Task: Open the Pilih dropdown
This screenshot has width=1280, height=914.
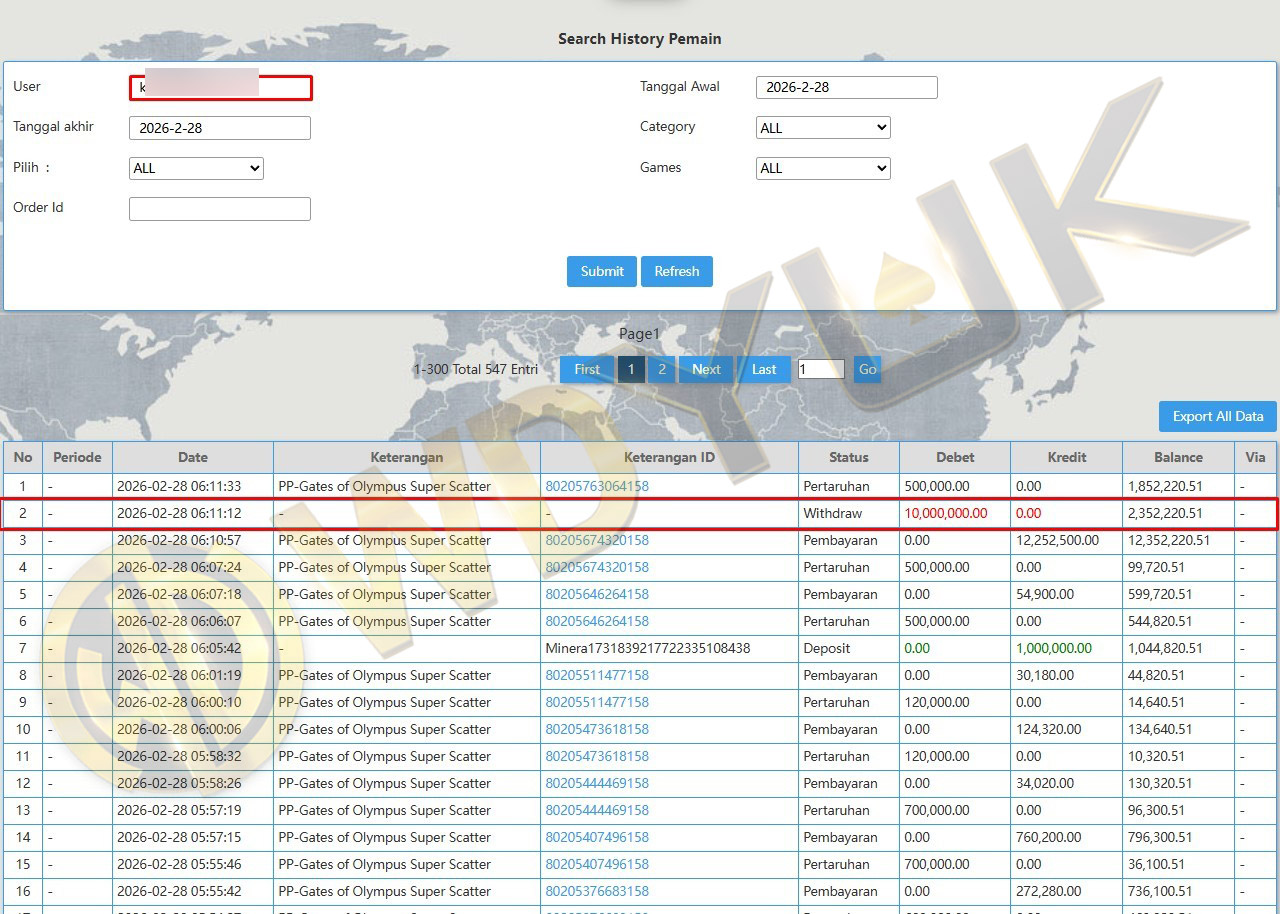Action: (x=196, y=168)
